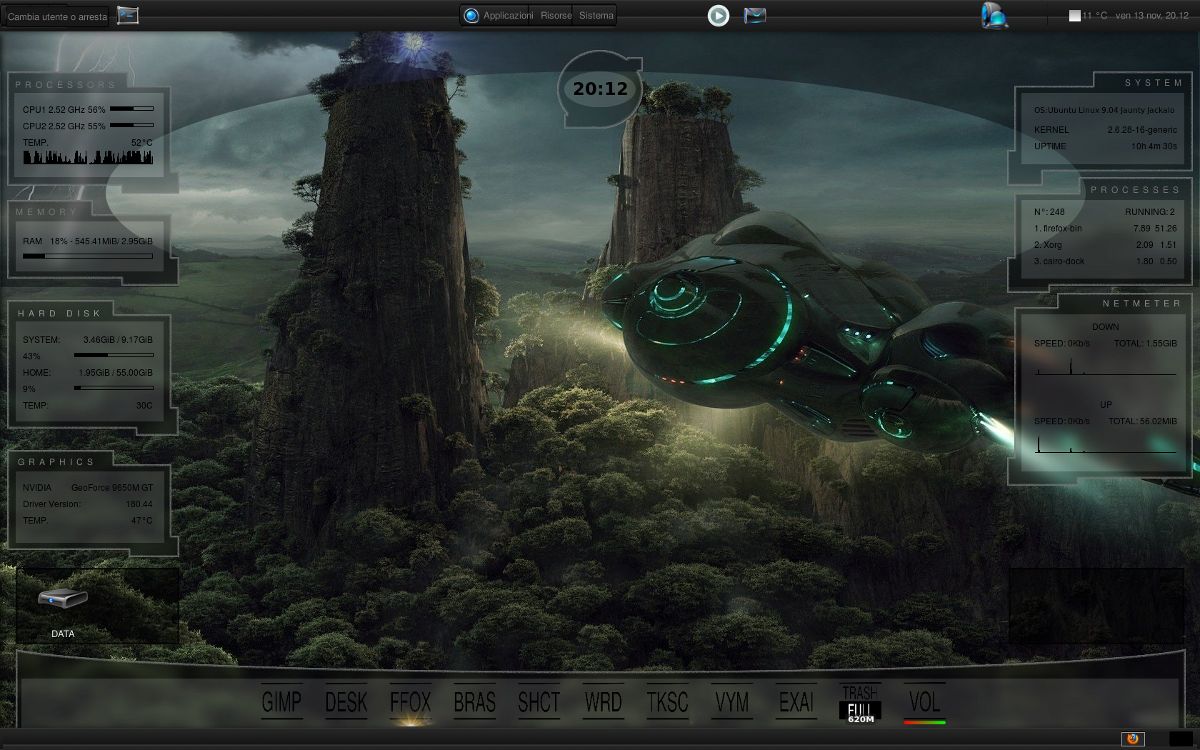Click the Firefox icon in the bottom panel
The height and width of the screenshot is (750, 1200).
point(1133,739)
